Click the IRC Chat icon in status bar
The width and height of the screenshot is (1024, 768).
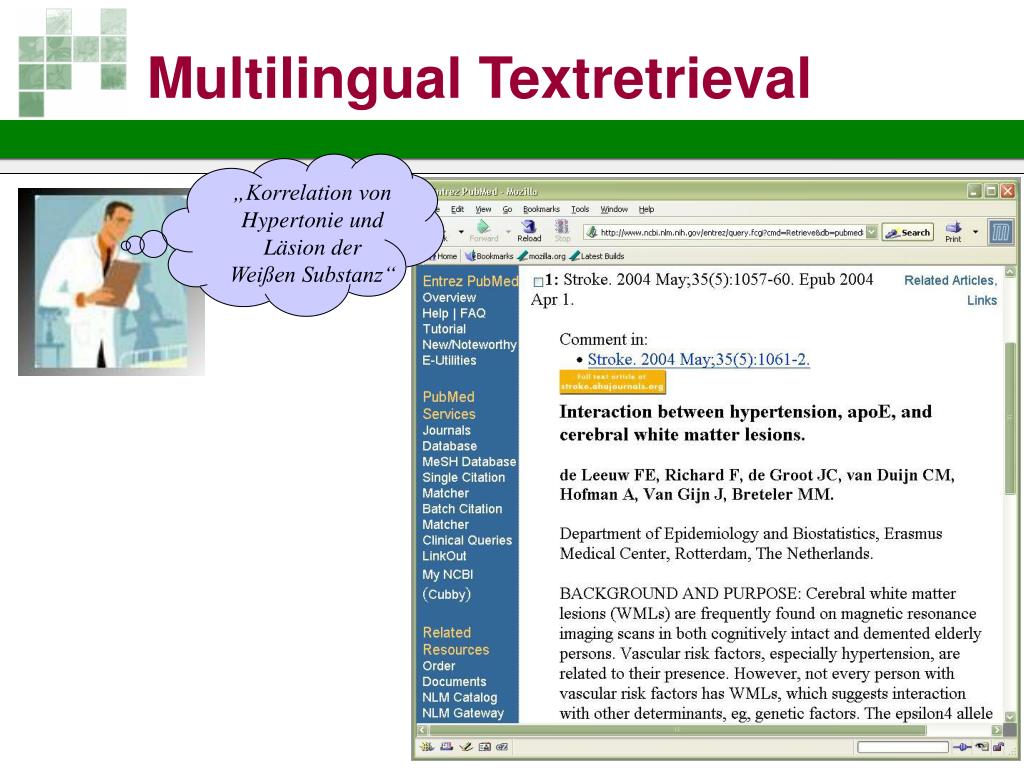[502, 746]
